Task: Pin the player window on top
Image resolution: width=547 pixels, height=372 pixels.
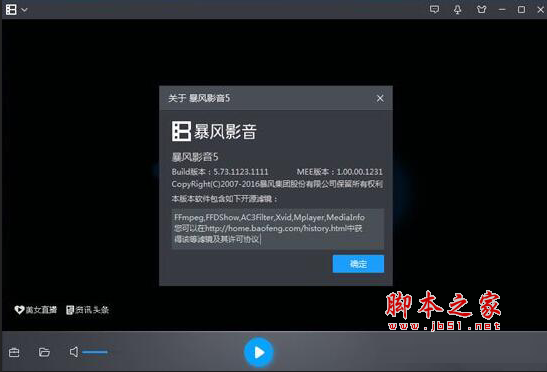Action: (457, 9)
